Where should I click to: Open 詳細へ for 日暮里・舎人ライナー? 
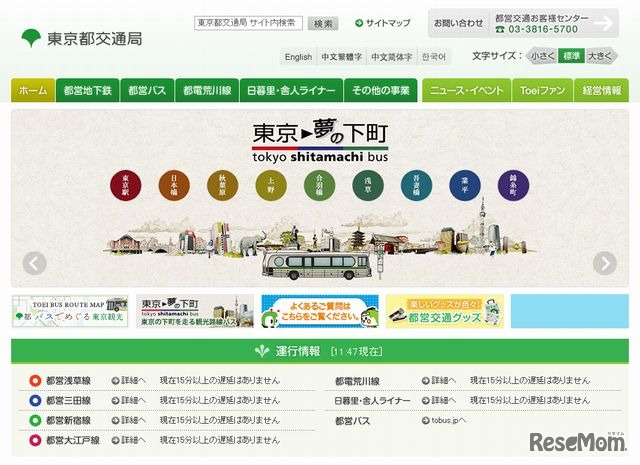[x=439, y=400]
